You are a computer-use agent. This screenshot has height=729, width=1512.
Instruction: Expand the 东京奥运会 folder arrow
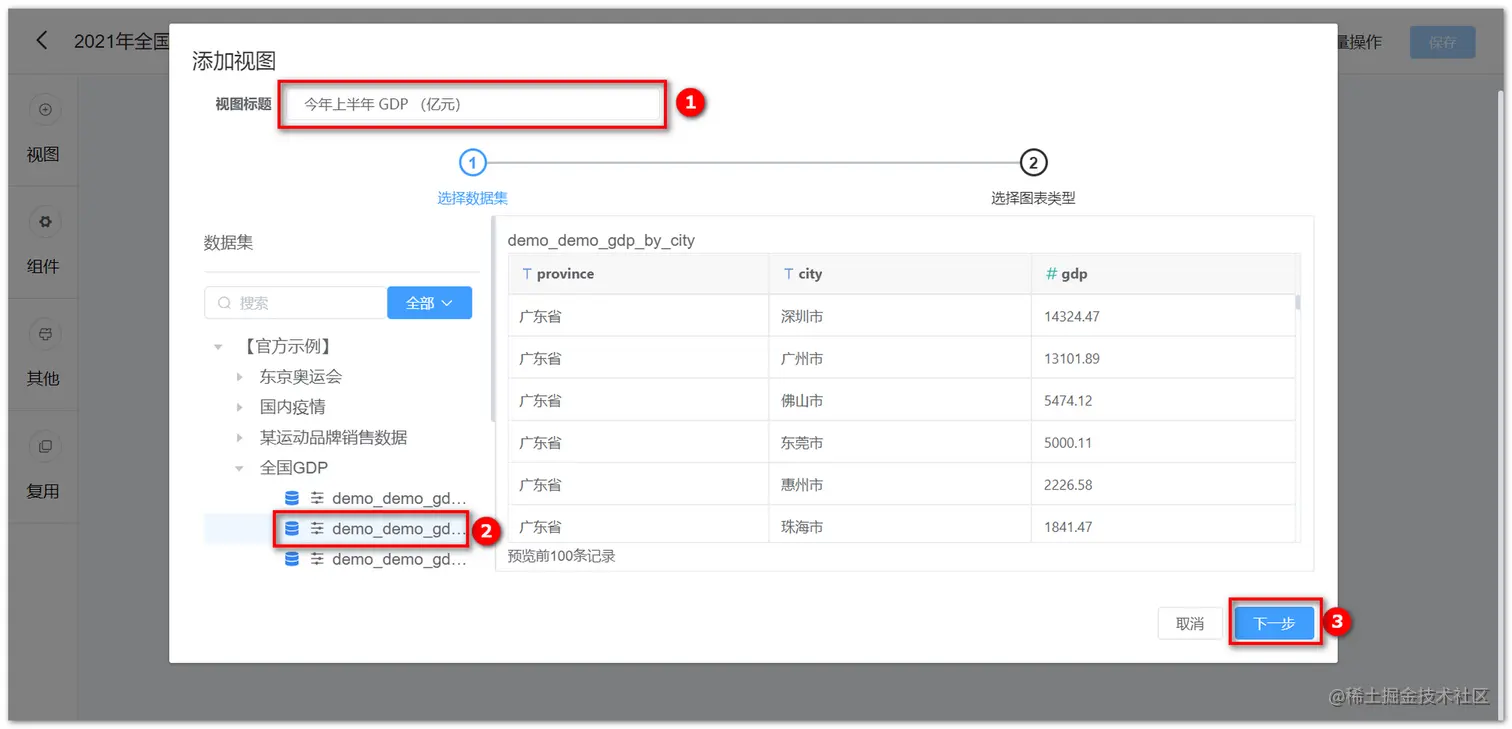coord(240,377)
